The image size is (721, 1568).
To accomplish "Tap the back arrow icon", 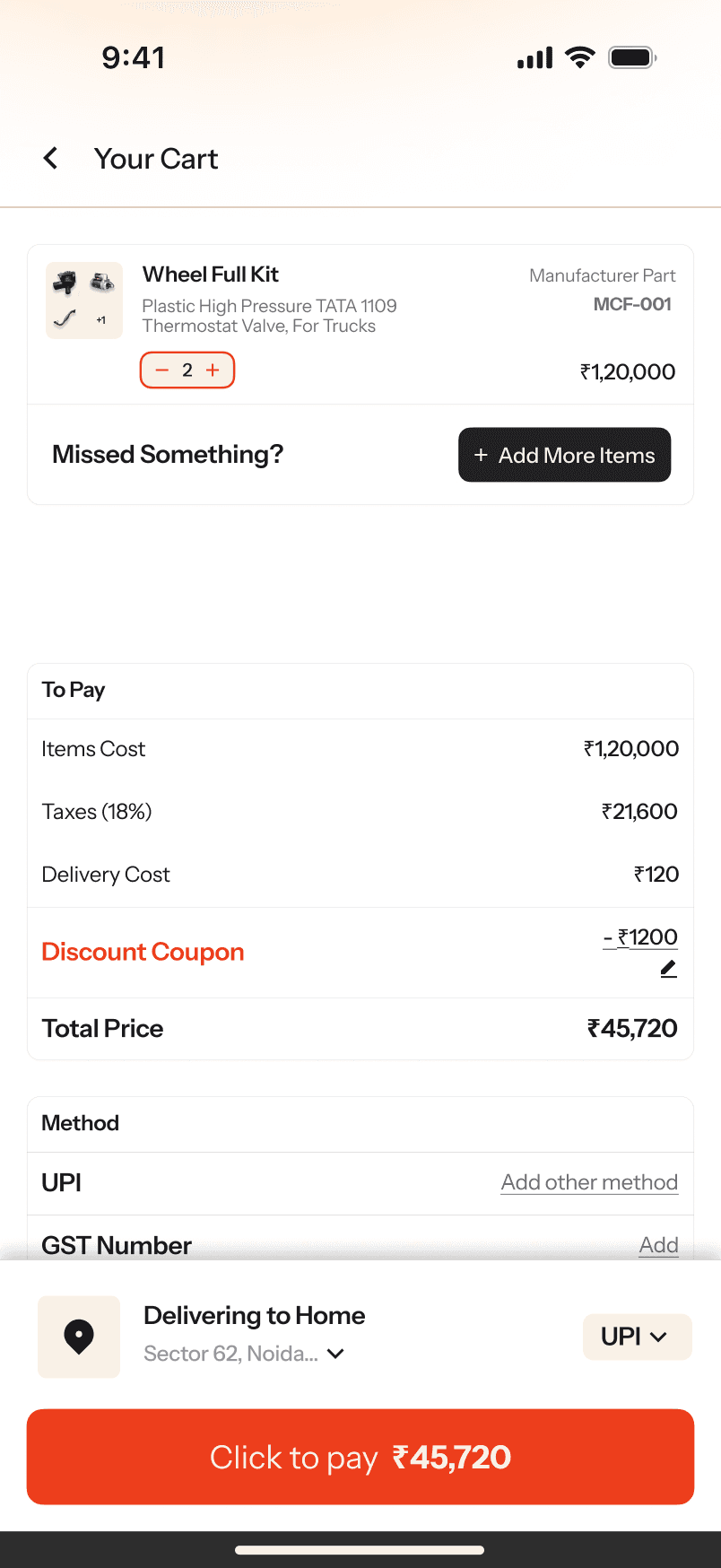I will 51,159.
